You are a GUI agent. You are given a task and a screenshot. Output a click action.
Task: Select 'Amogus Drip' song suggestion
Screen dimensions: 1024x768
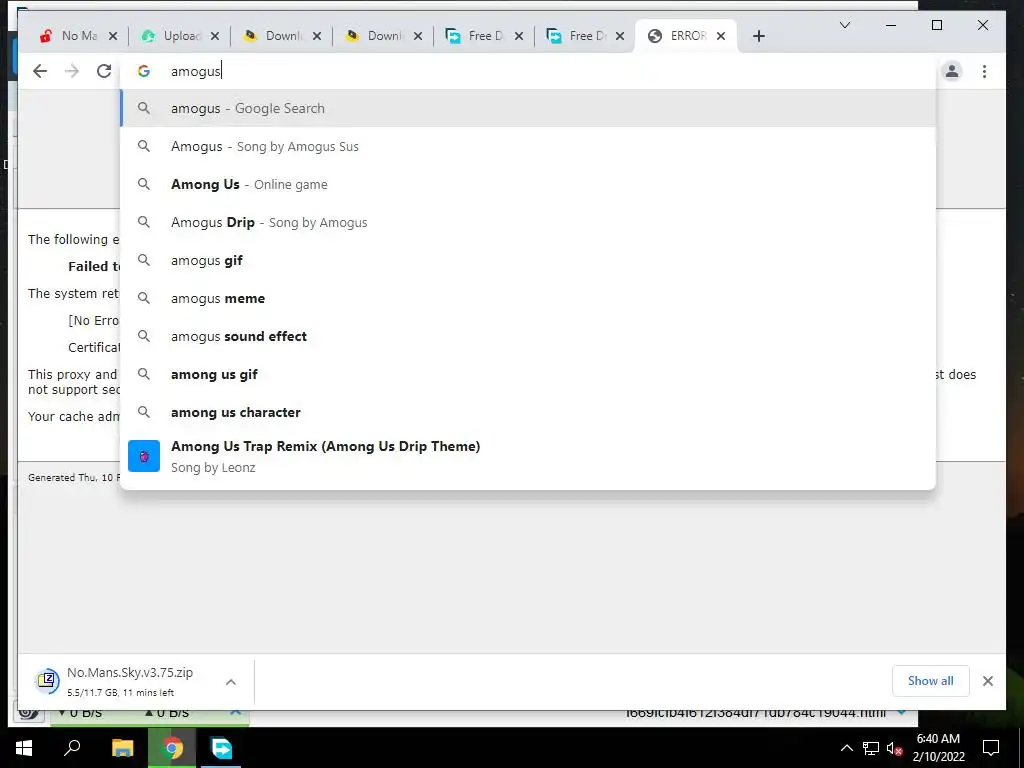[x=528, y=222]
